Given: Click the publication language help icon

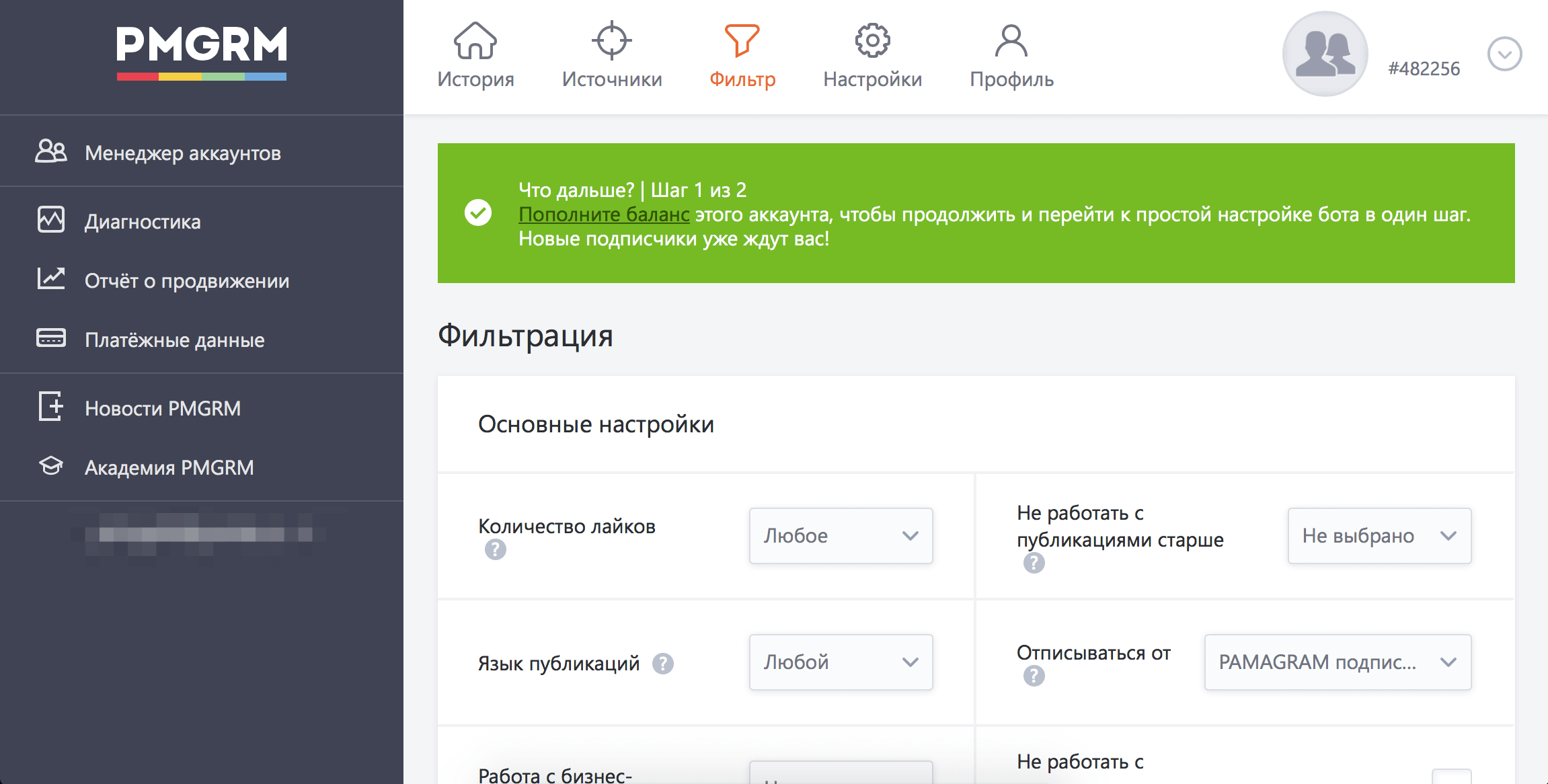Looking at the screenshot, I should point(663,664).
